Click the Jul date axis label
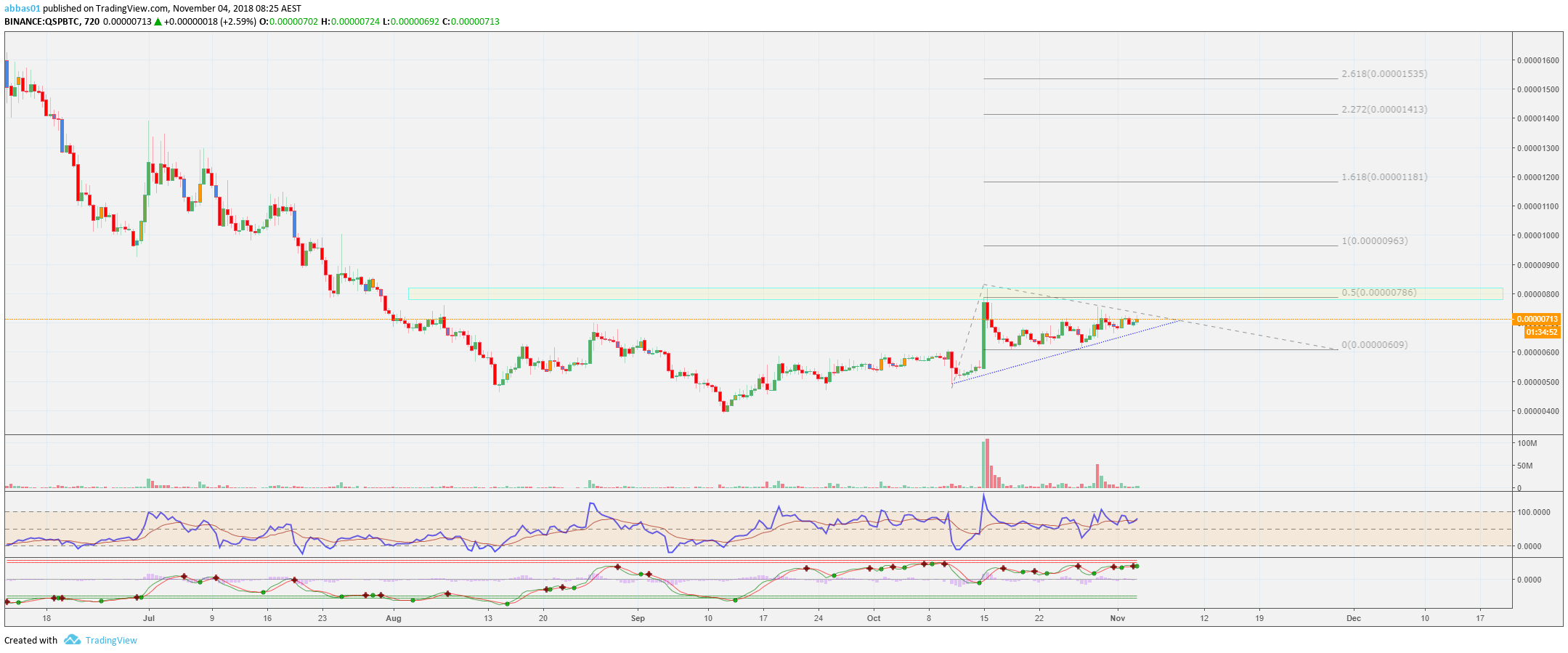Viewport: 1568px width, 653px height. click(149, 619)
